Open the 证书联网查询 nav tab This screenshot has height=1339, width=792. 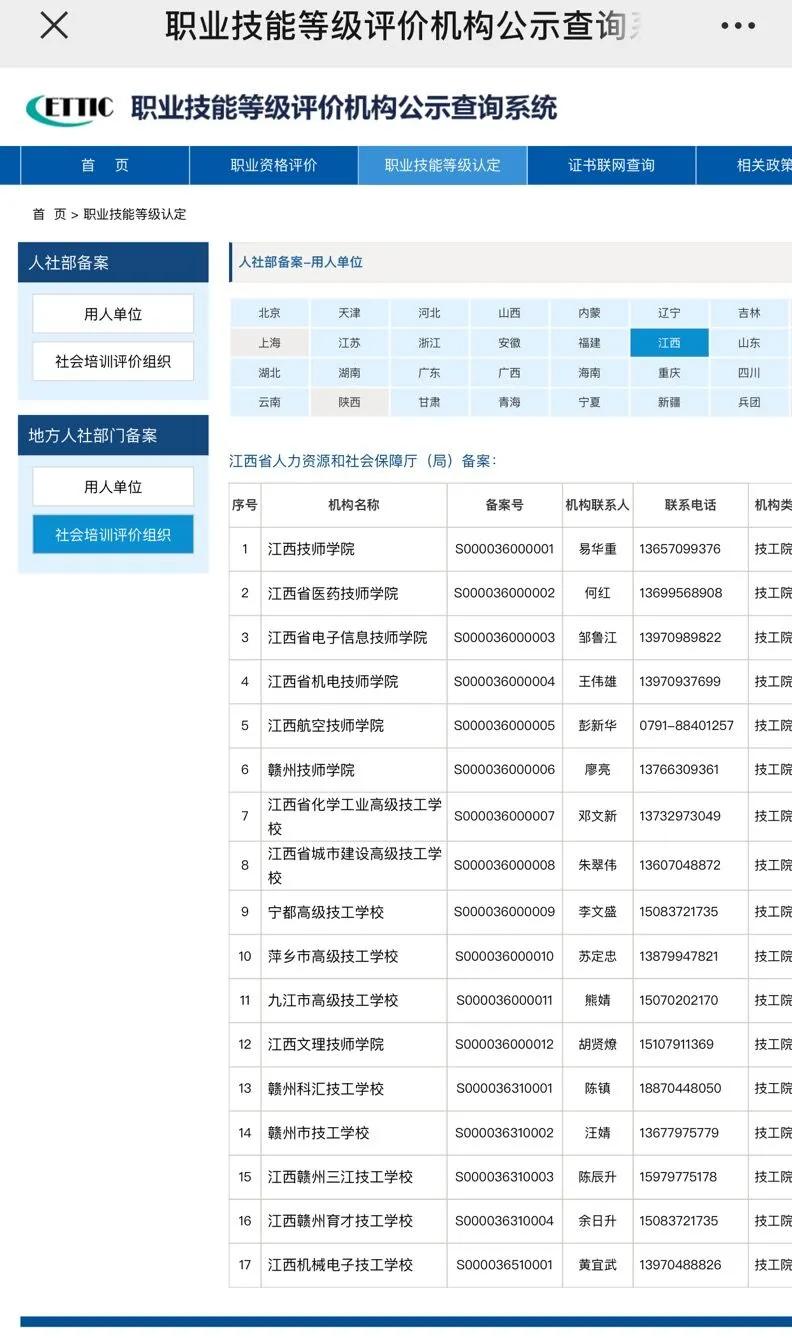pos(612,165)
